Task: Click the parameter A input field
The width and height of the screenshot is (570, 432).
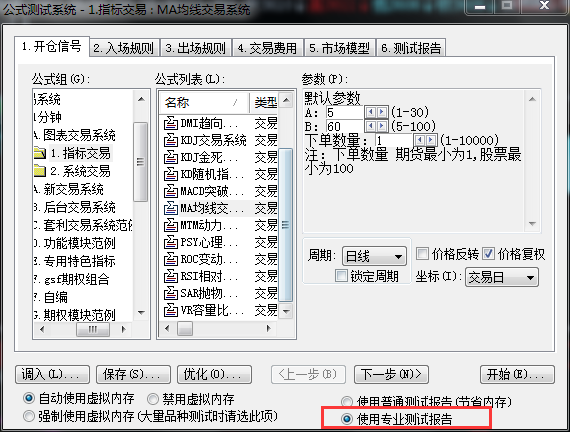Action: [345, 112]
